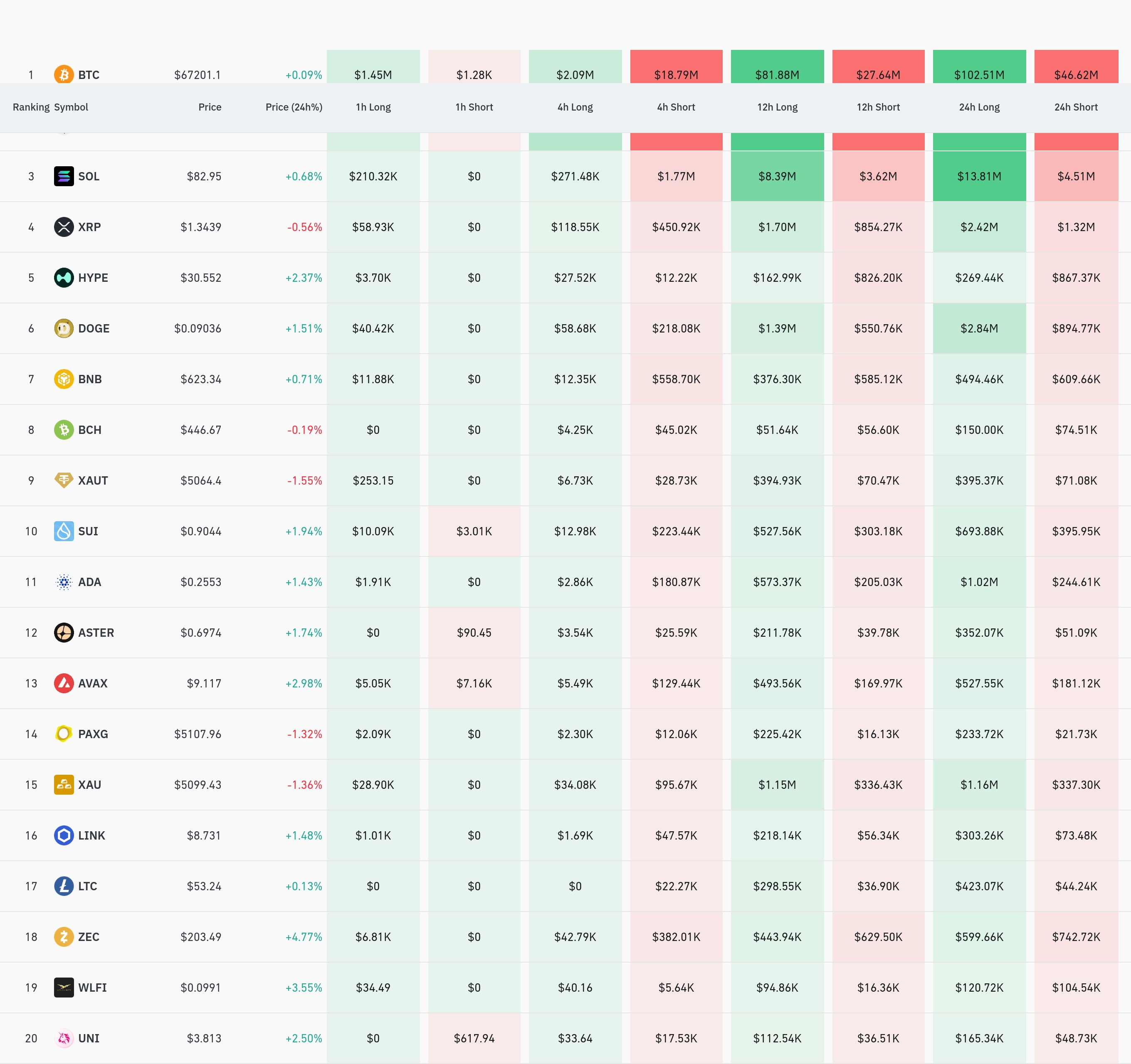
Task: Click the Zcash ZEC coin icon
Action: (64, 937)
